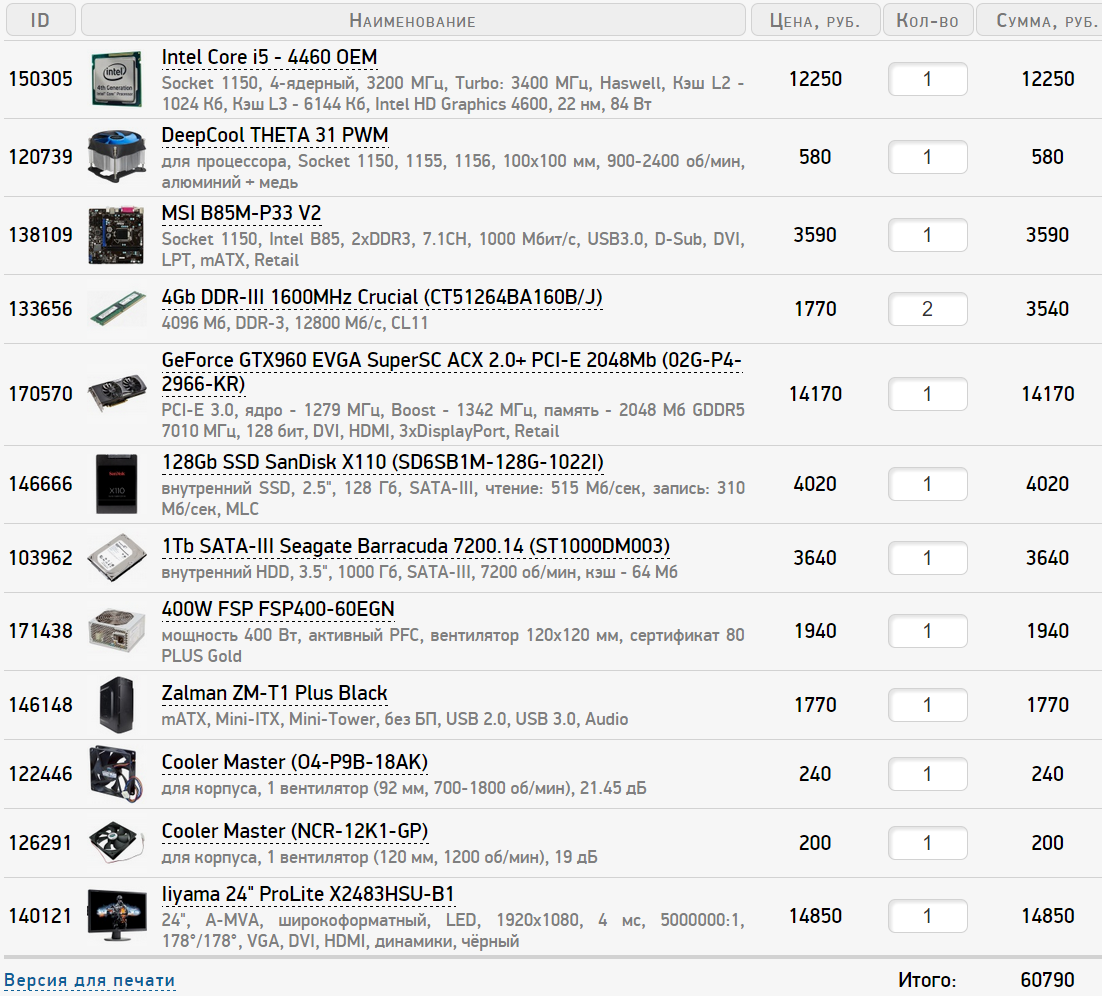The height and width of the screenshot is (996, 1102).
Task: Open the Intel Core i5 - 4460 OEM link
Action: click(269, 57)
